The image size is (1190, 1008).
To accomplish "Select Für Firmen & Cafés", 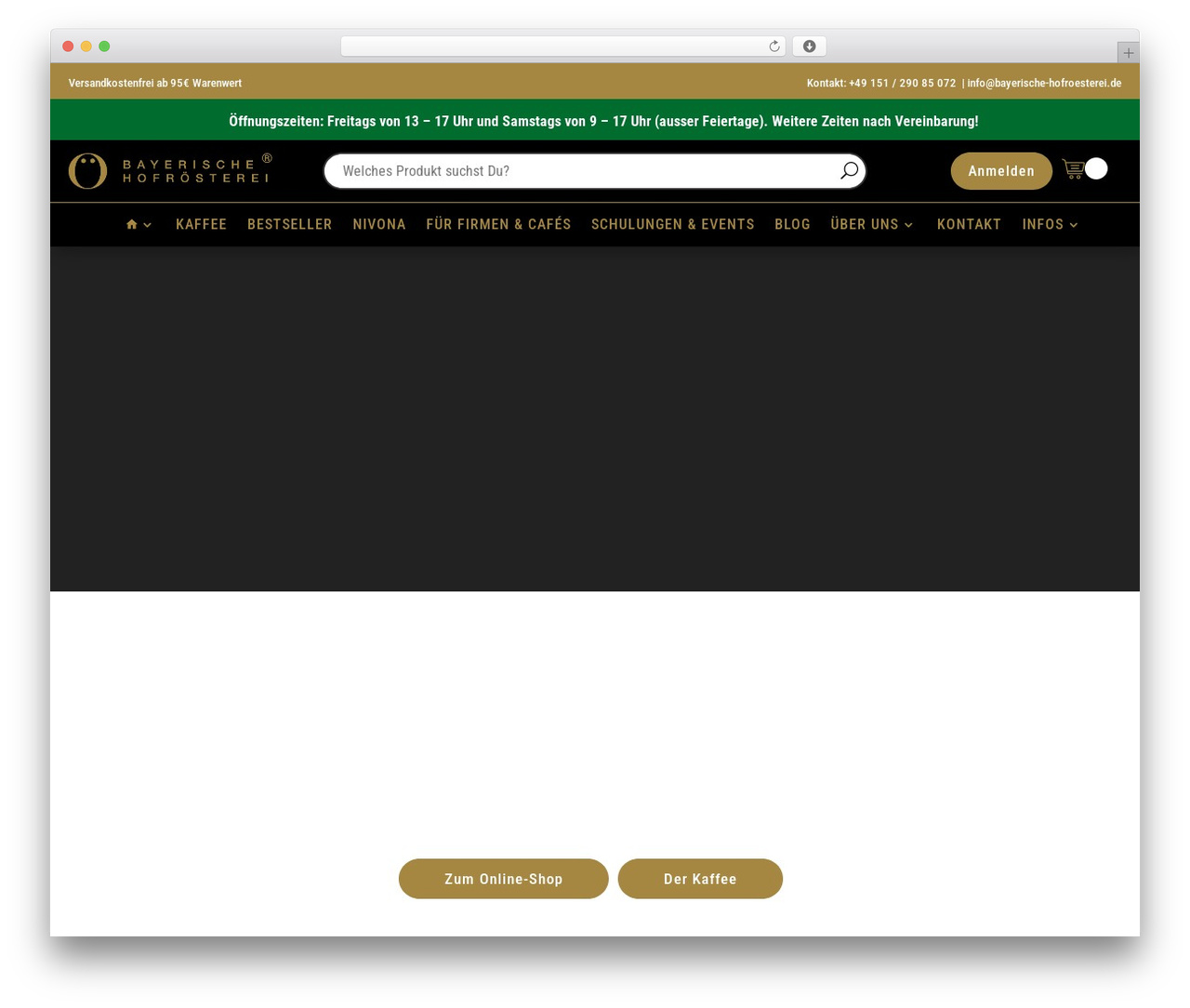I will pyautogui.click(x=498, y=224).
